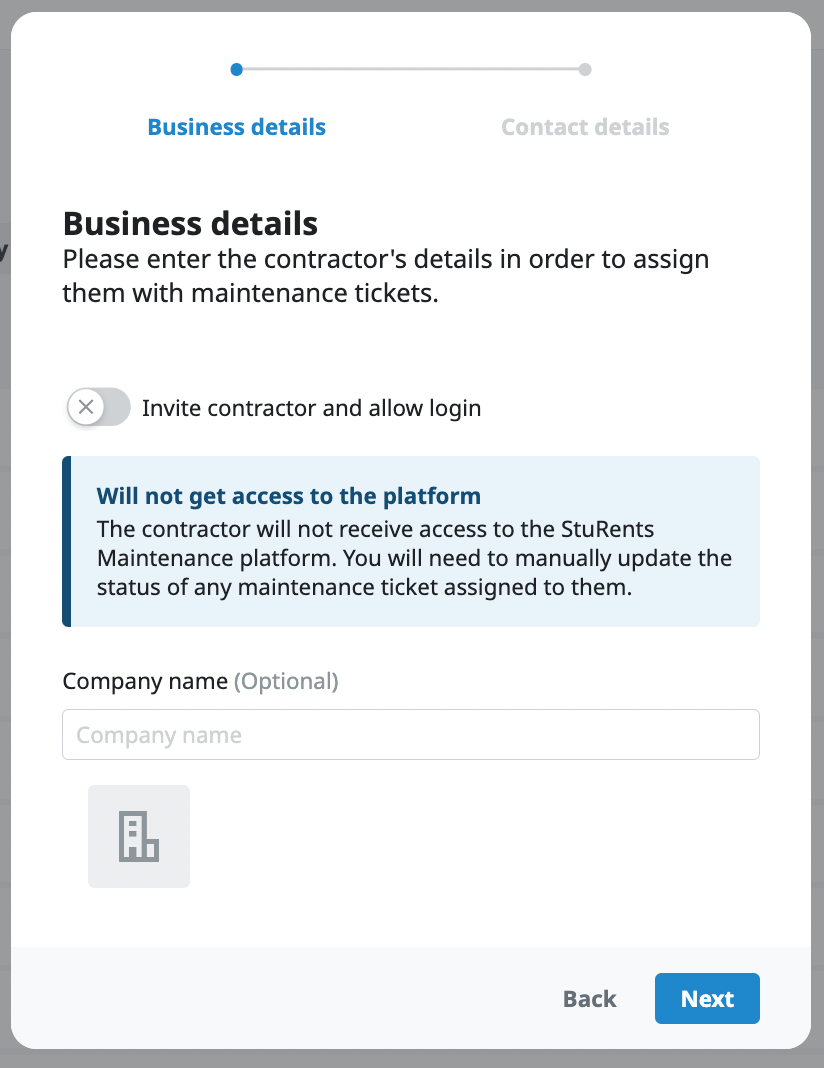This screenshot has height=1068, width=824.
Task: Click the Company name field label
Action: pyautogui.click(x=145, y=681)
